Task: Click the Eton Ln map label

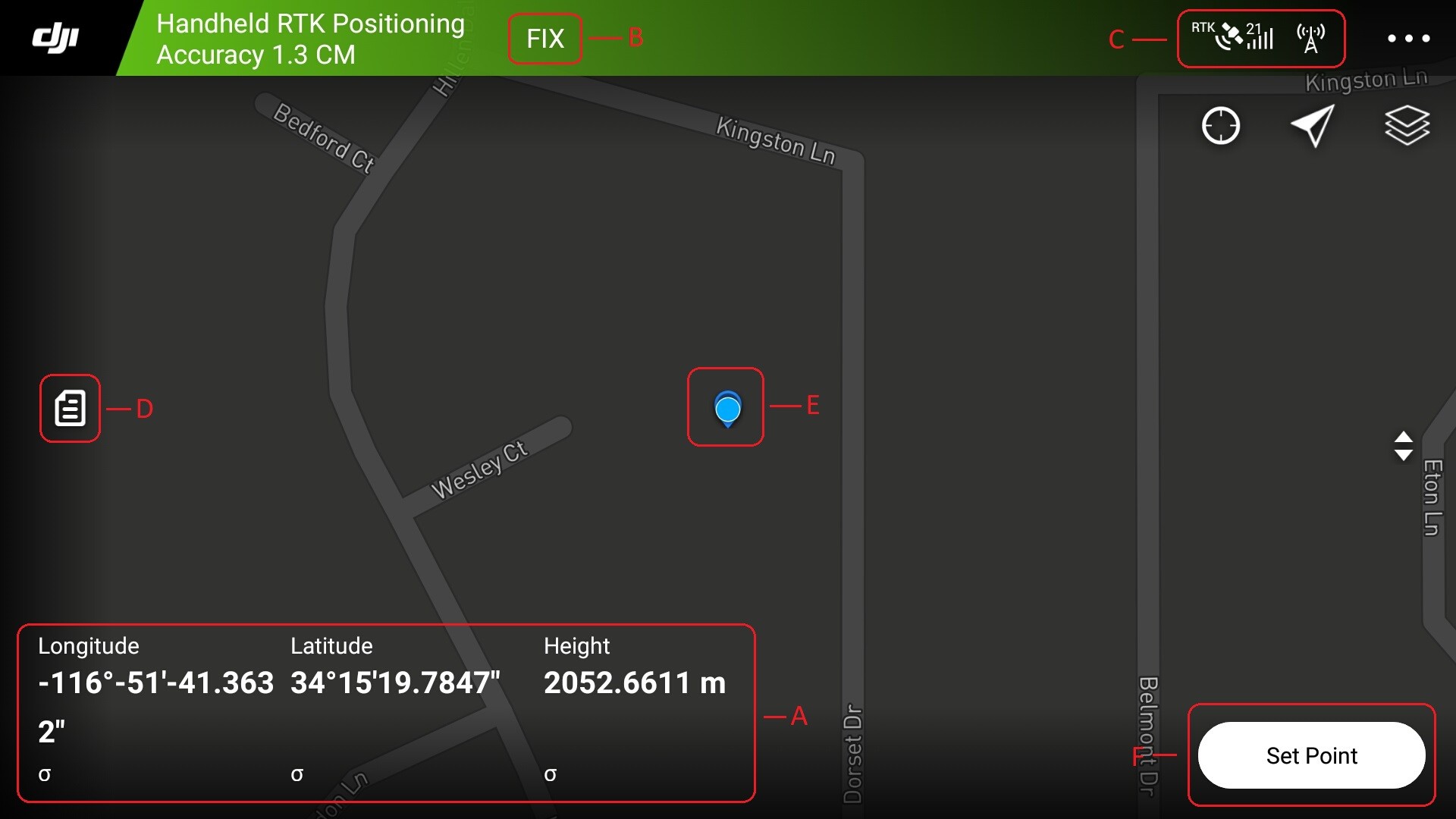Action: pos(1432,497)
